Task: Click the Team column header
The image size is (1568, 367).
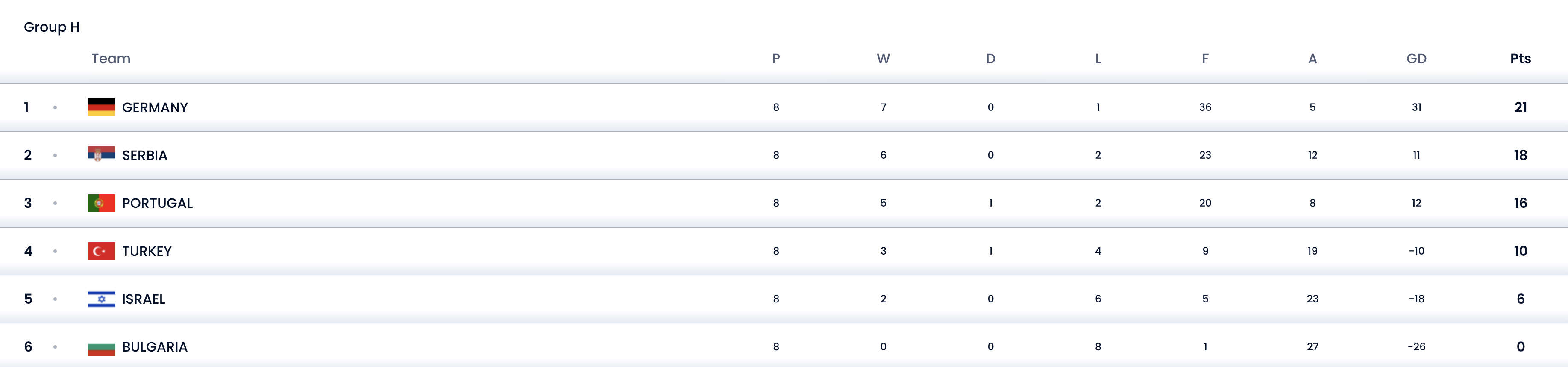Action: coord(111,59)
